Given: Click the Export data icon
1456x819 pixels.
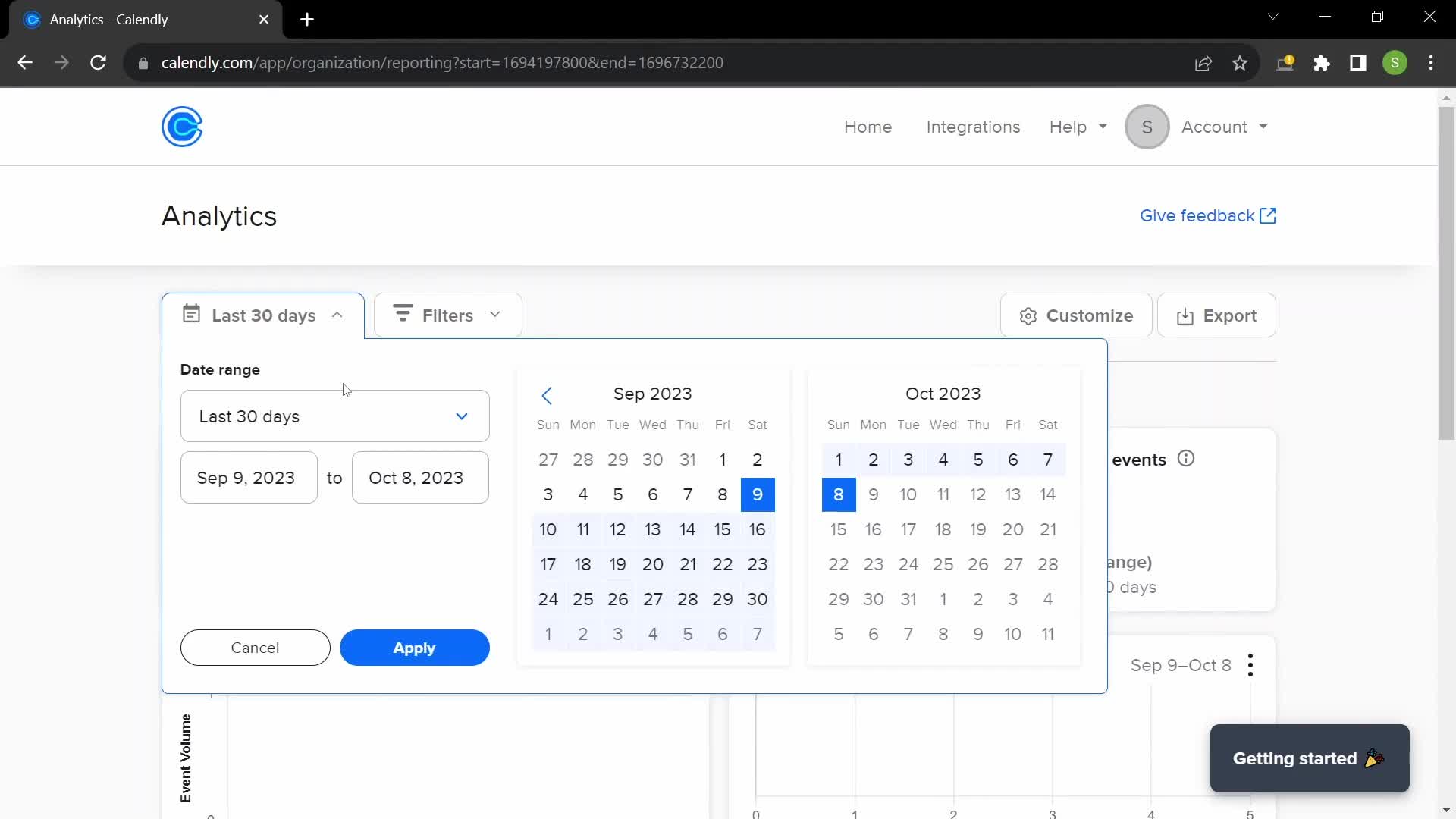Looking at the screenshot, I should click(x=1185, y=316).
